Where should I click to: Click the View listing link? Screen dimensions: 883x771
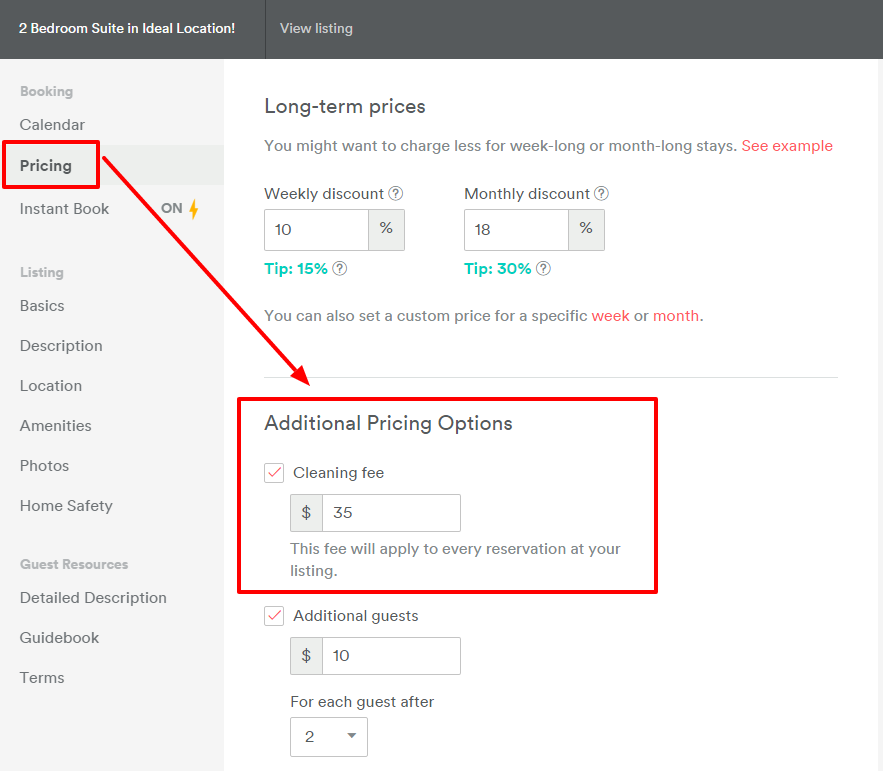[316, 28]
